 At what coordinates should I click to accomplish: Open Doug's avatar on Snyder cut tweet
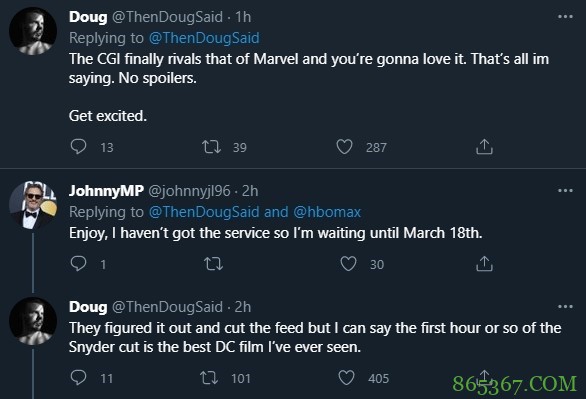tap(33, 321)
